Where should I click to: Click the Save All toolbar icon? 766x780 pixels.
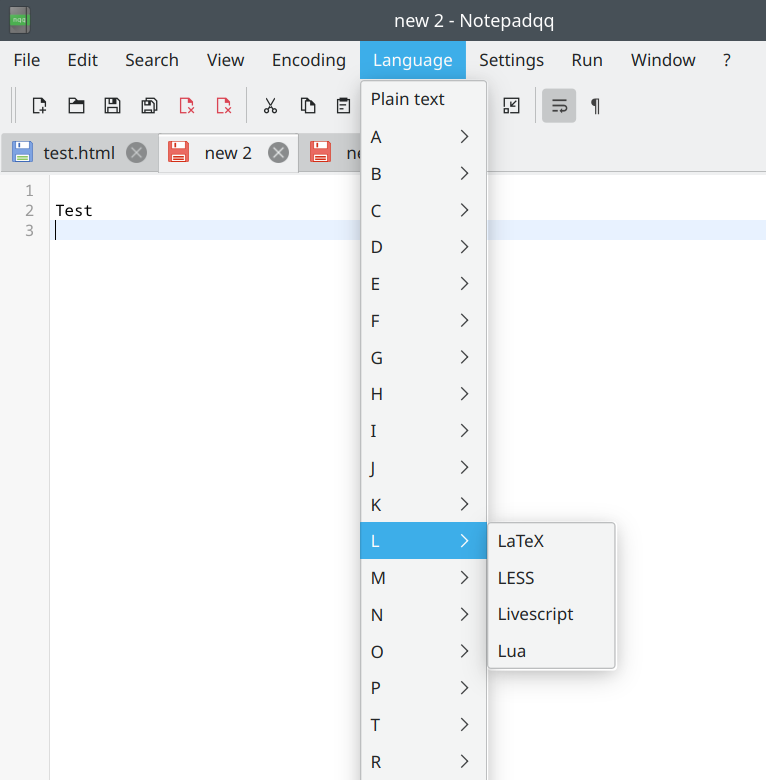click(149, 106)
